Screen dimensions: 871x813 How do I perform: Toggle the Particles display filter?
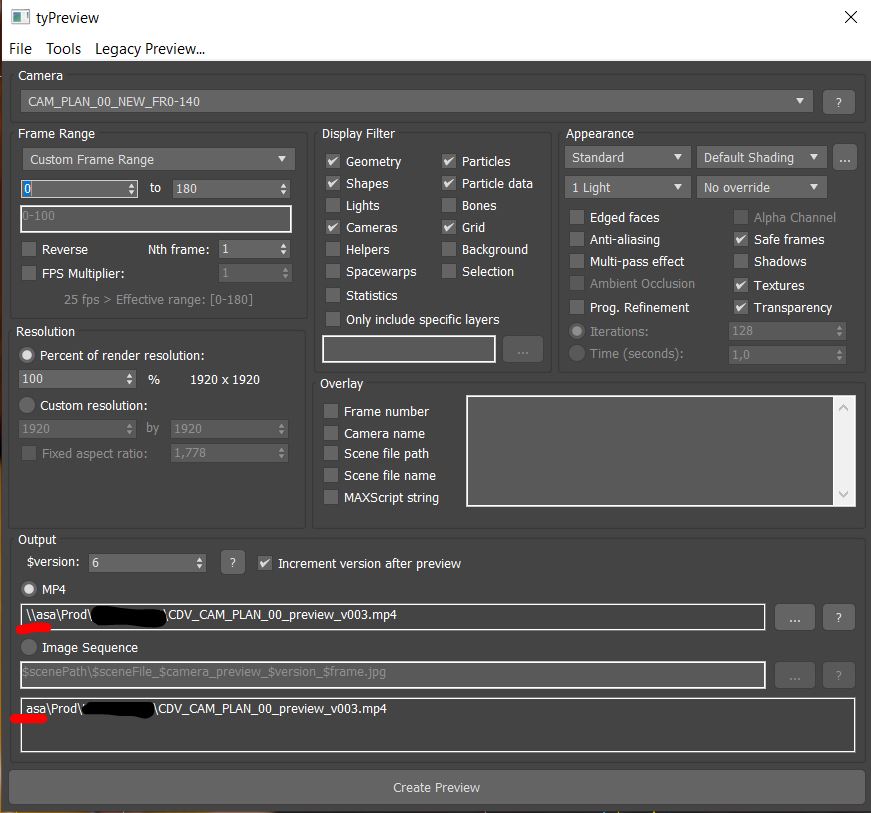tap(449, 161)
